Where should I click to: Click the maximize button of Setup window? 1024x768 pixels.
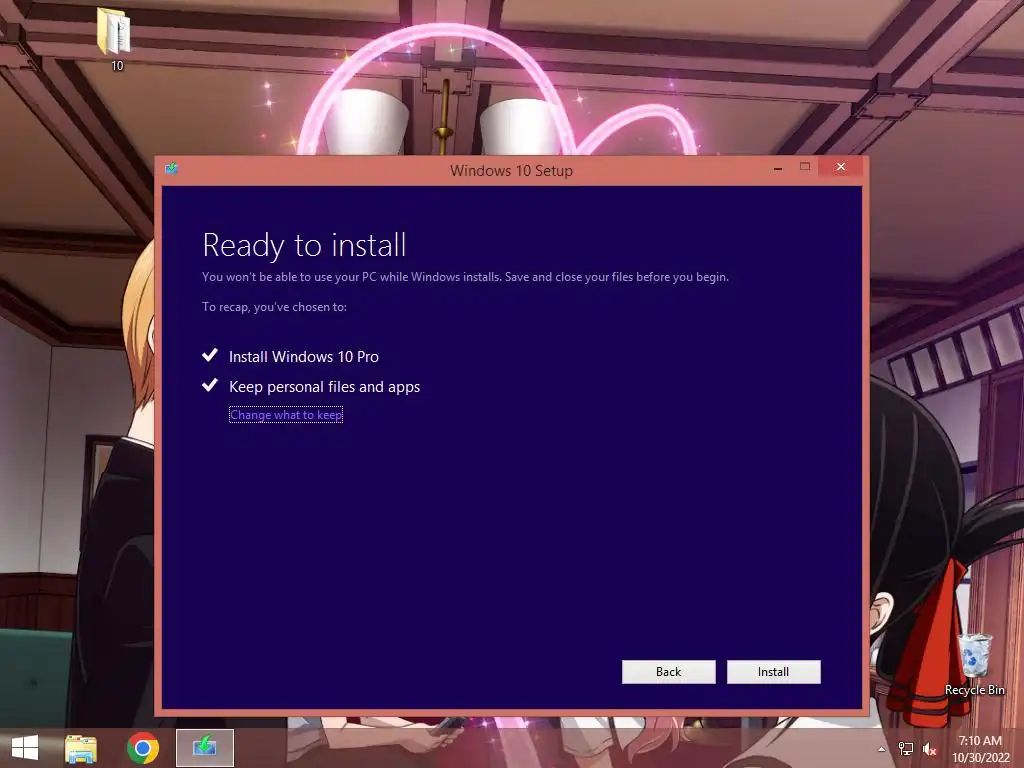[805, 167]
